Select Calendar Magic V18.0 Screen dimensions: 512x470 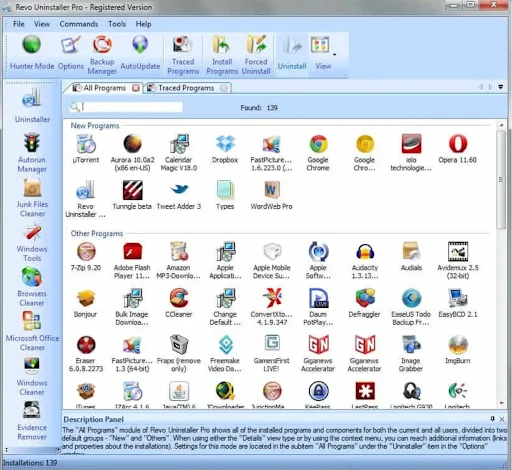click(x=179, y=153)
